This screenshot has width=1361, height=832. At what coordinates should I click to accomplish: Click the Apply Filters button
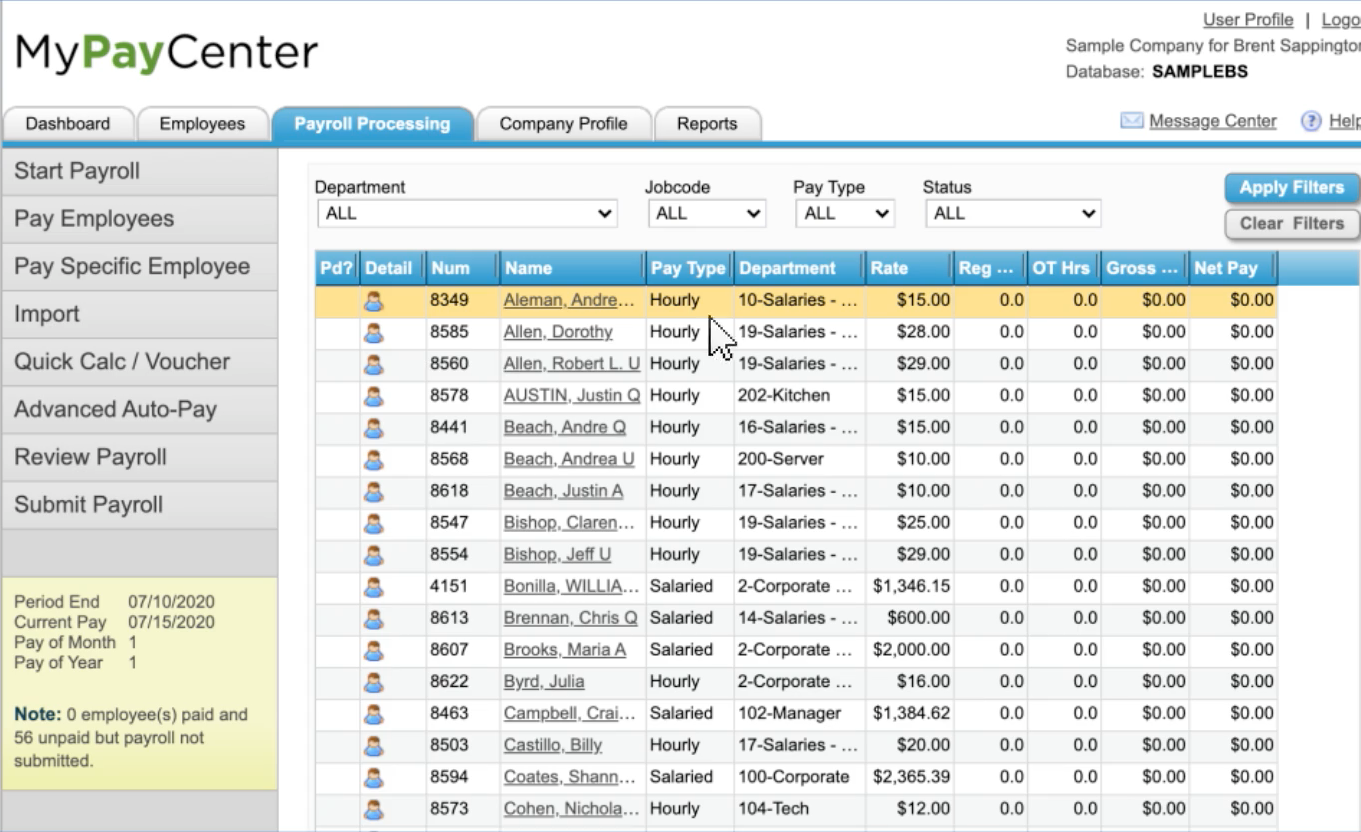tap(1292, 188)
